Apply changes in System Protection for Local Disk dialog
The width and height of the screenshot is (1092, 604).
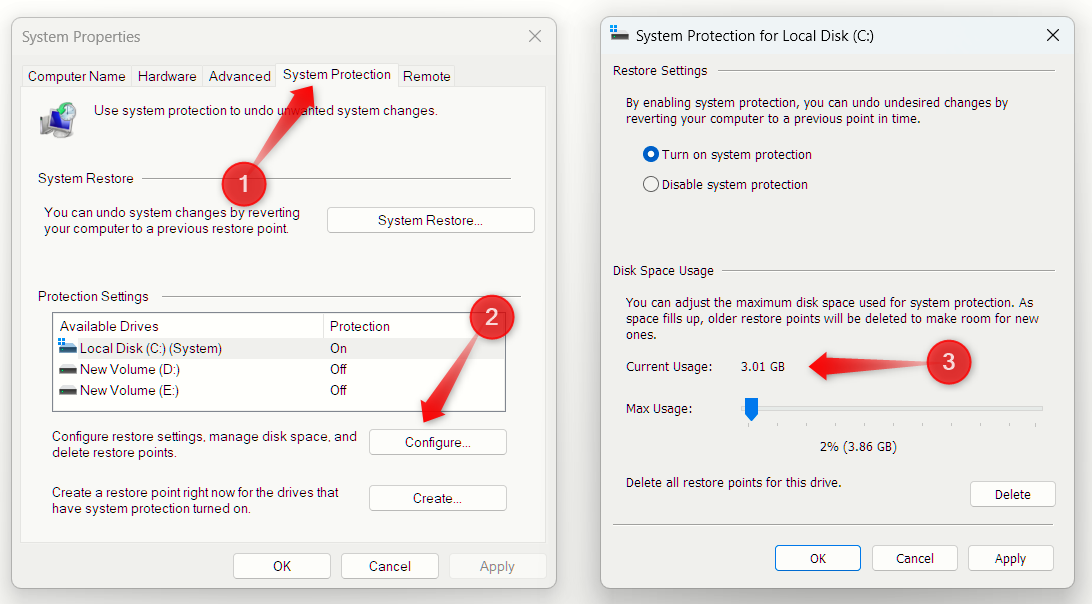tap(1011, 558)
